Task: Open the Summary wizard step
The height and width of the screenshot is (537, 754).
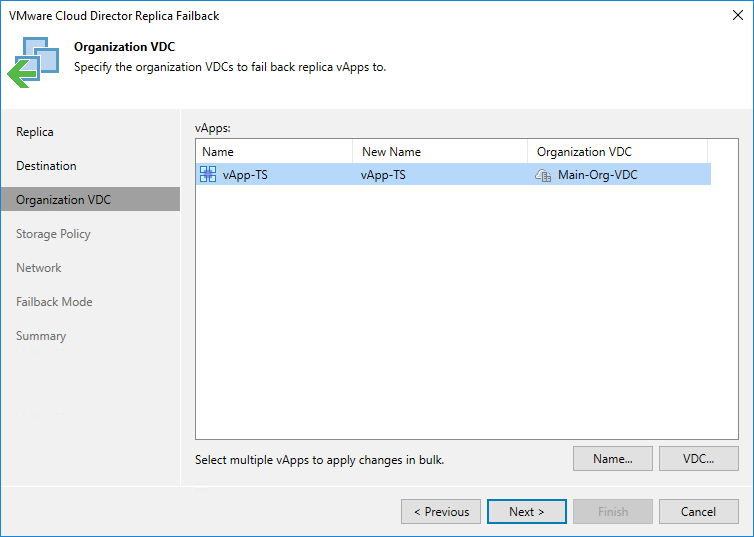Action: [41, 336]
